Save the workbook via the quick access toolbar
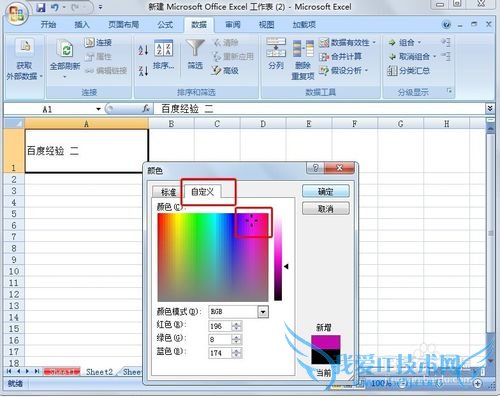500x397 pixels. tap(41, 7)
